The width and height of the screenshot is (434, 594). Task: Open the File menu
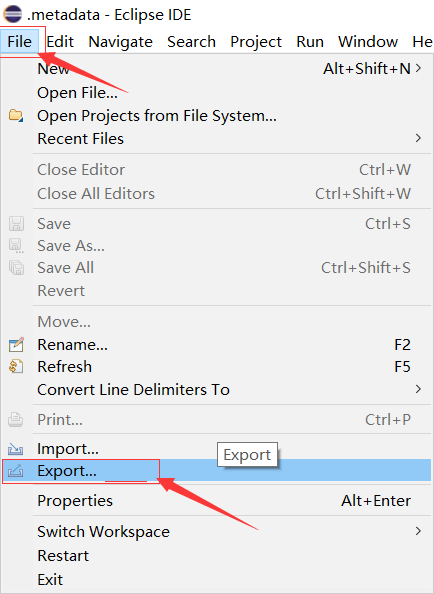pyautogui.click(x=20, y=42)
